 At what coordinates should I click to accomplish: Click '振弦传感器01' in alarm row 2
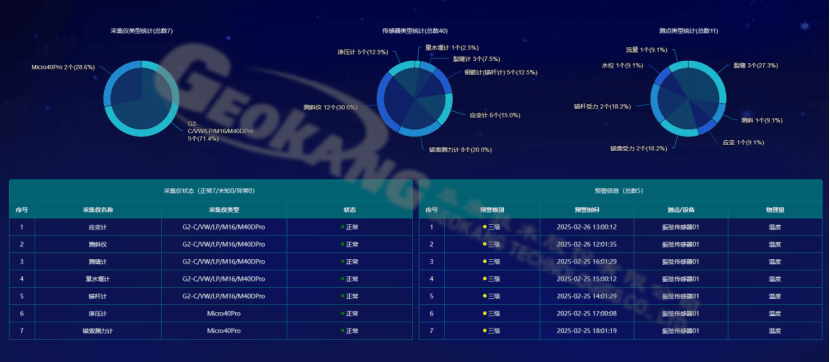[x=681, y=244]
